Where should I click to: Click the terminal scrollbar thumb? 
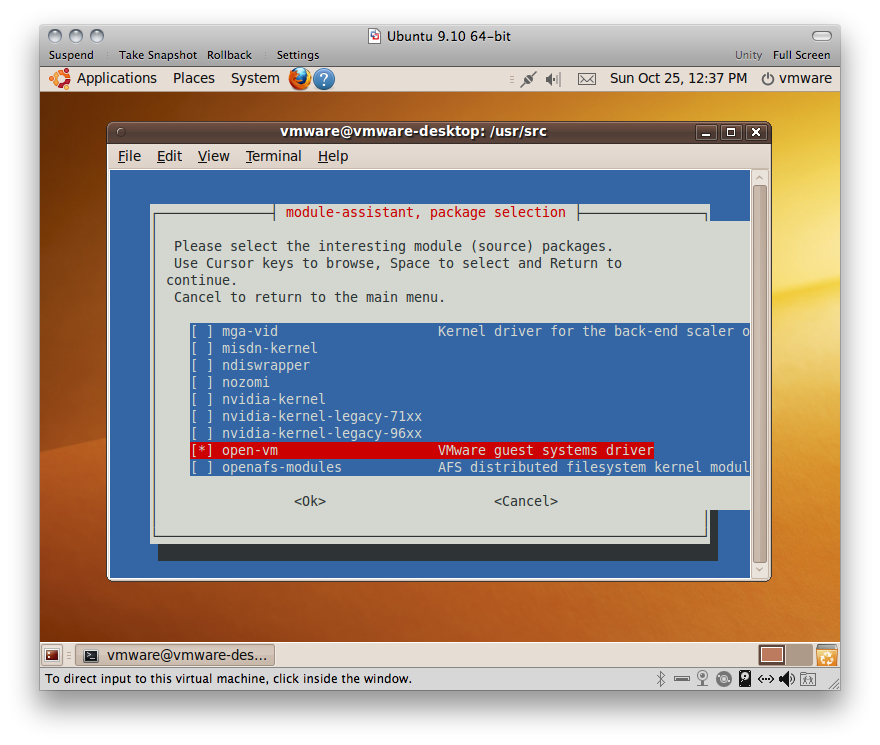(x=760, y=373)
